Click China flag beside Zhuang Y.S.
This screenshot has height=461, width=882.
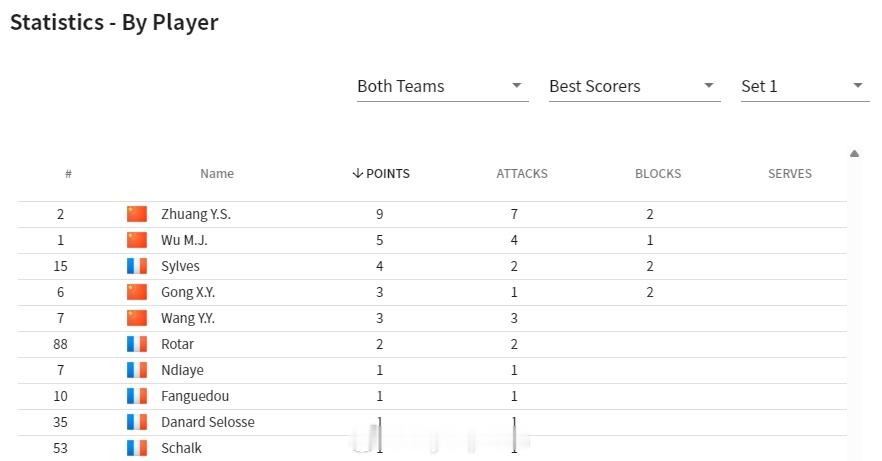(137, 214)
